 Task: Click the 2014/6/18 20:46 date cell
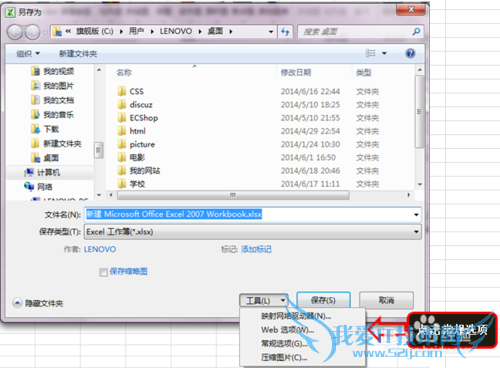click(x=310, y=171)
